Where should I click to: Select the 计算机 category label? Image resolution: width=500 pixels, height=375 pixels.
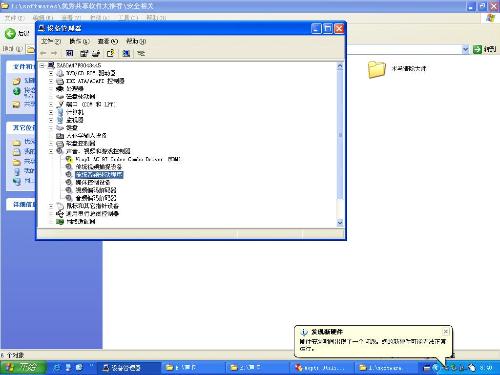[75, 112]
